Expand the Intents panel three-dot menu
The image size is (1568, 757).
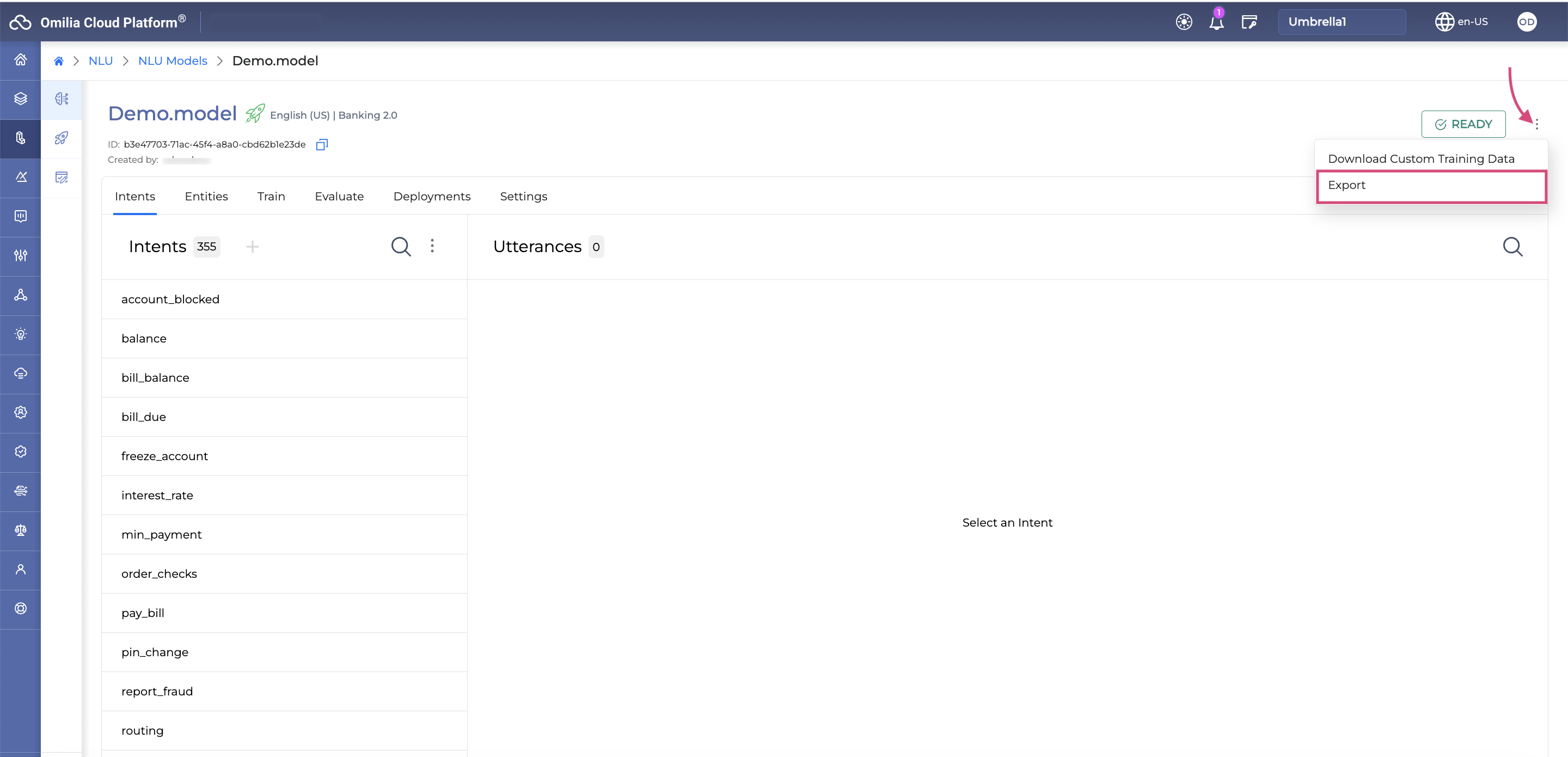click(432, 245)
